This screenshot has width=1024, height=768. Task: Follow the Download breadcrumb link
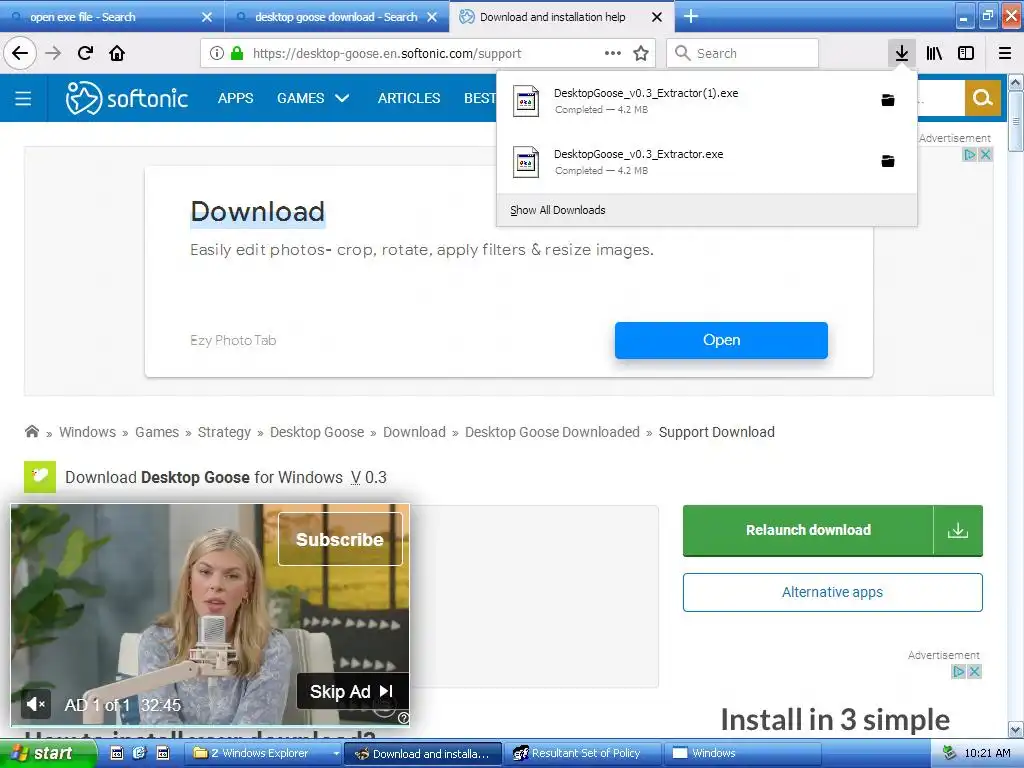(414, 432)
